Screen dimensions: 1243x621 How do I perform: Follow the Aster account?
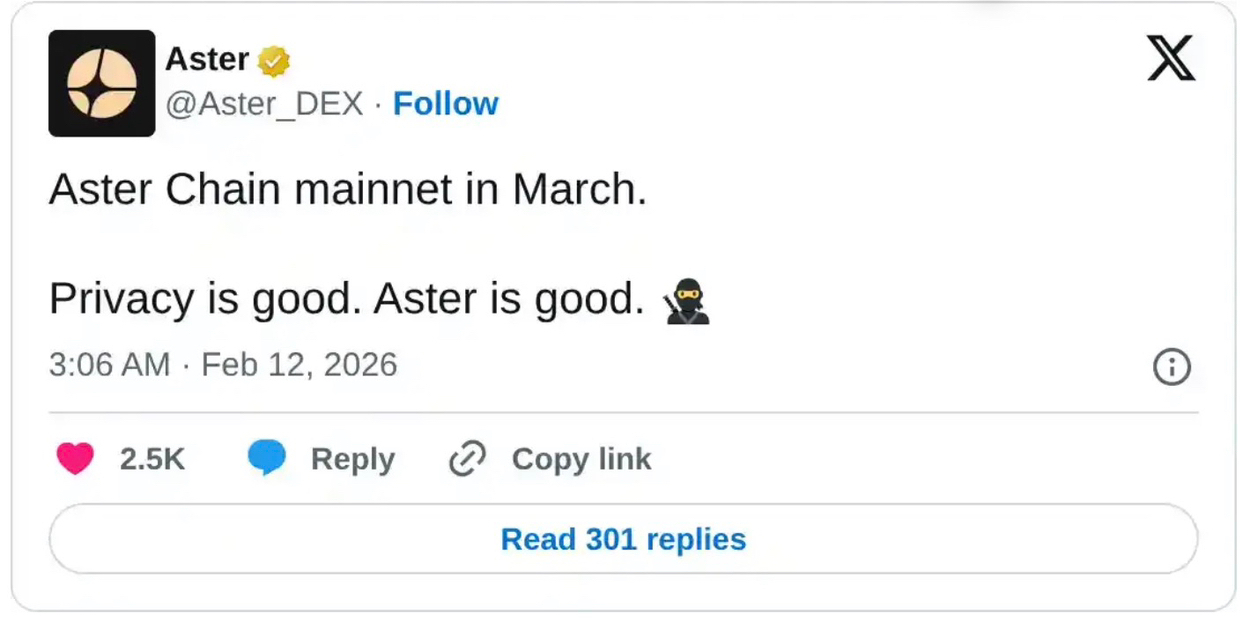[445, 104]
